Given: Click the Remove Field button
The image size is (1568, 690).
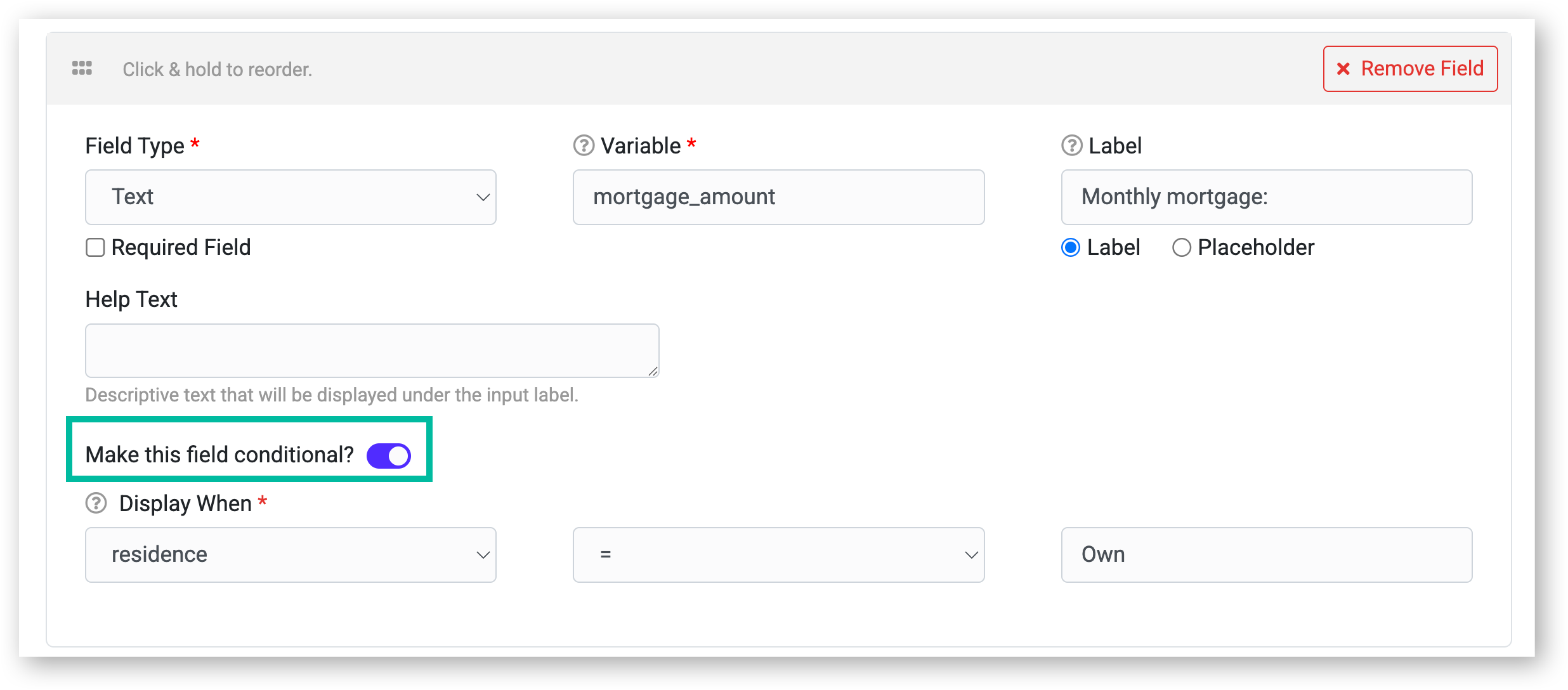Looking at the screenshot, I should click(1410, 68).
